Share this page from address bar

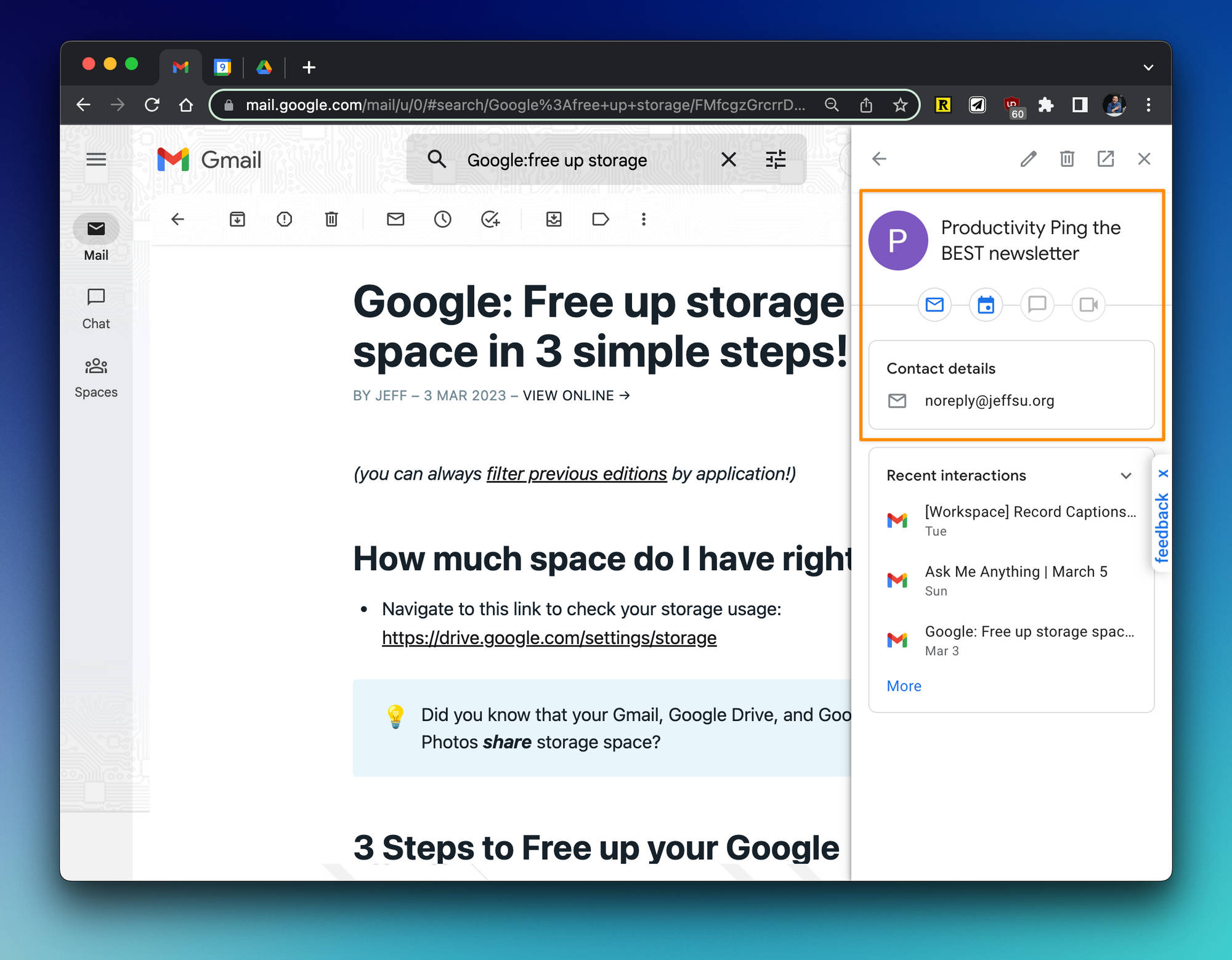[866, 105]
